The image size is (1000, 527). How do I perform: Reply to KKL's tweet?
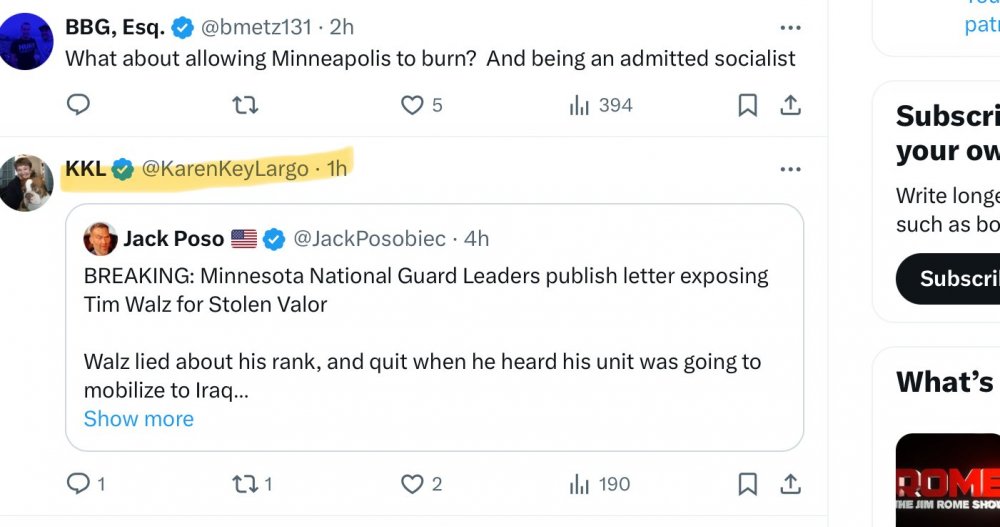(x=79, y=485)
